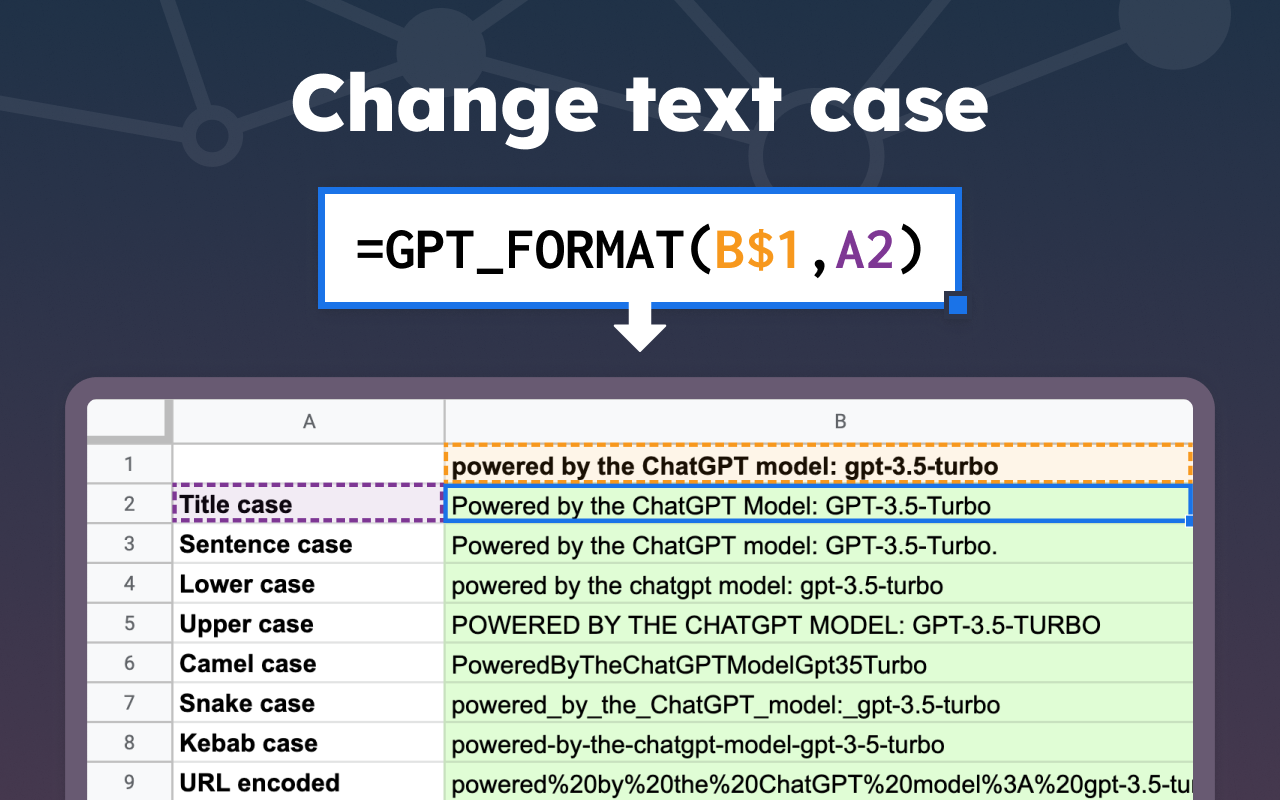
Task: Select the Camel case label cell
Action: point(307,663)
